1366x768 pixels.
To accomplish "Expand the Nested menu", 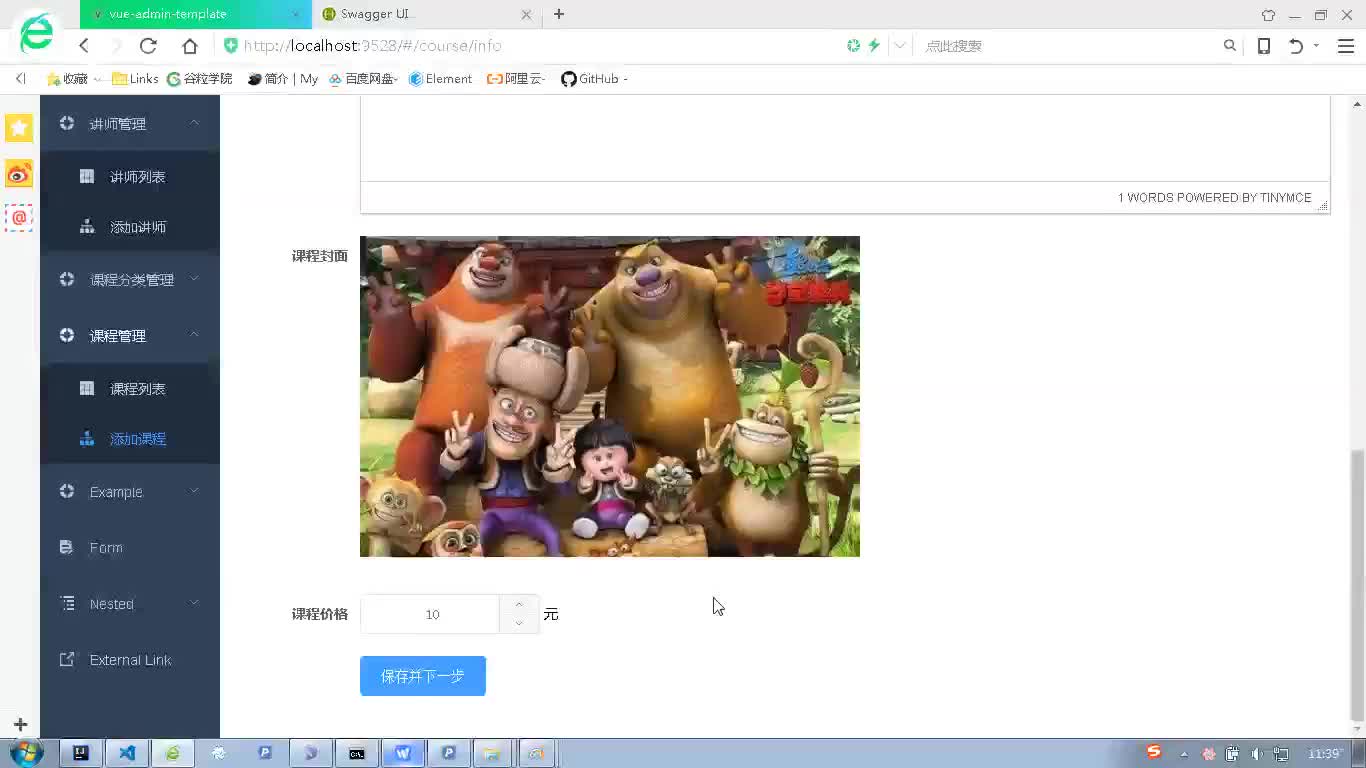I will coord(130,604).
